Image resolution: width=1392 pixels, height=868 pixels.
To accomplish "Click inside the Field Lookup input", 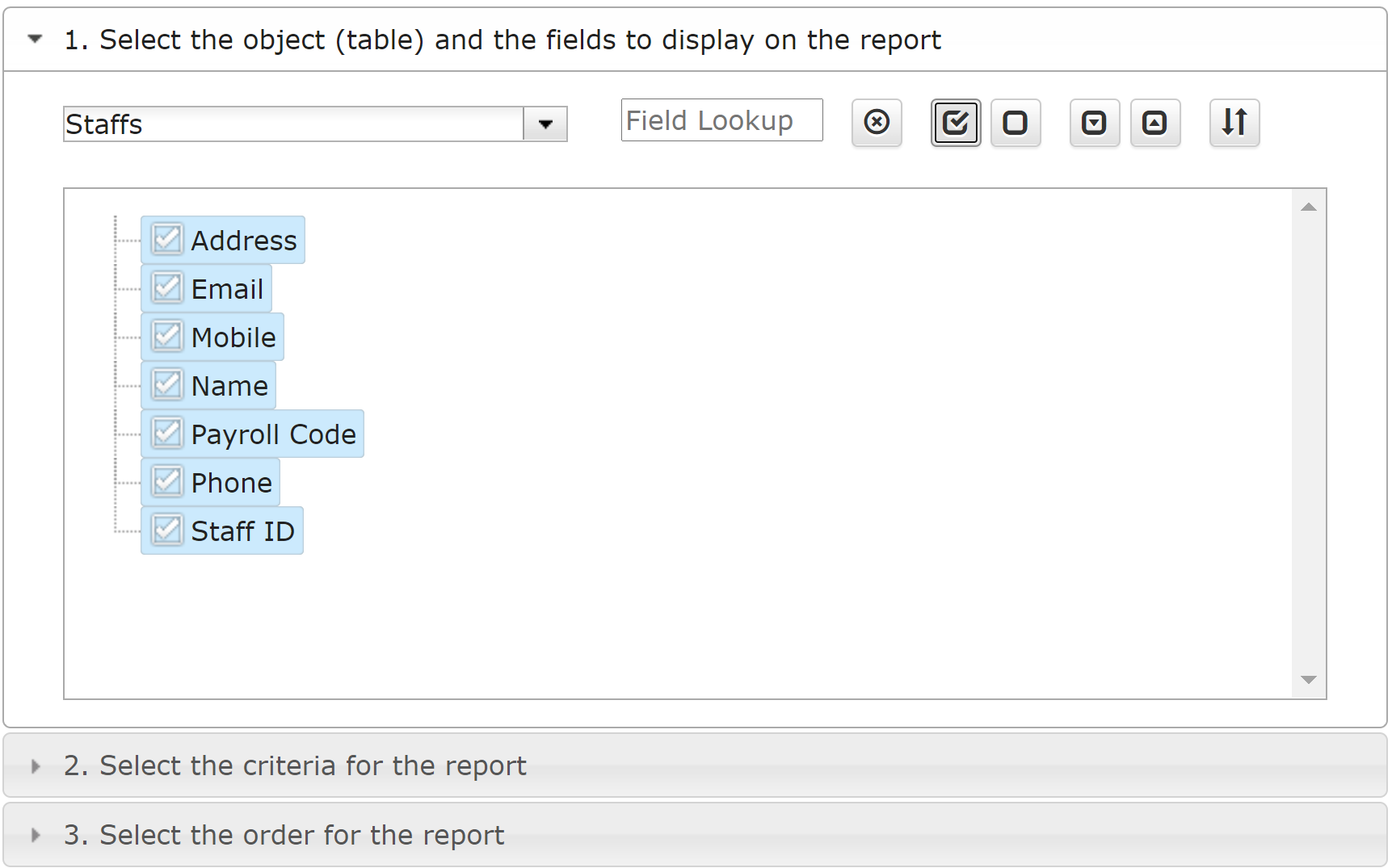I will 722,120.
